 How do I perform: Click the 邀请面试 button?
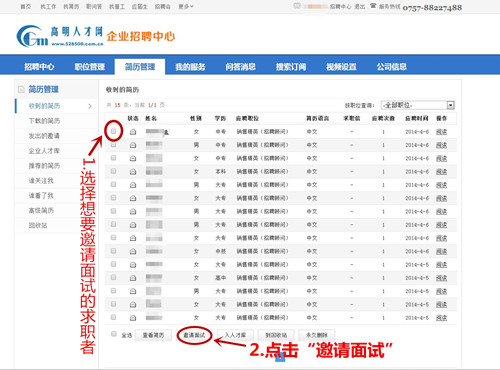pyautogui.click(x=194, y=335)
